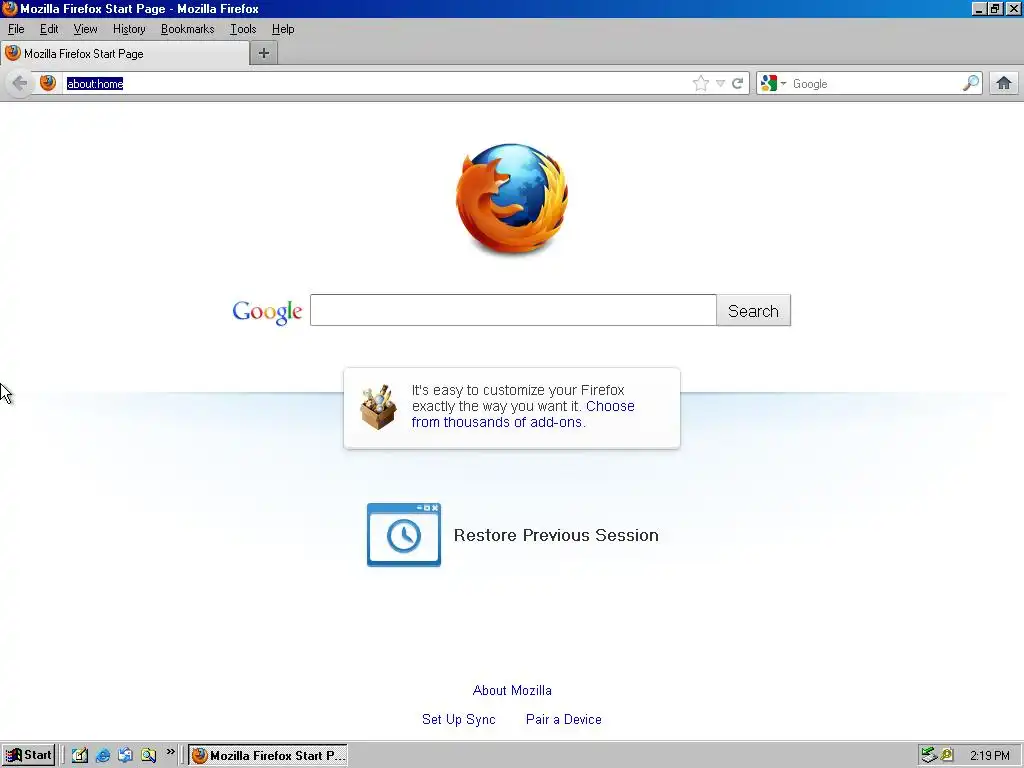Click the Search button beside Google field

754,310
